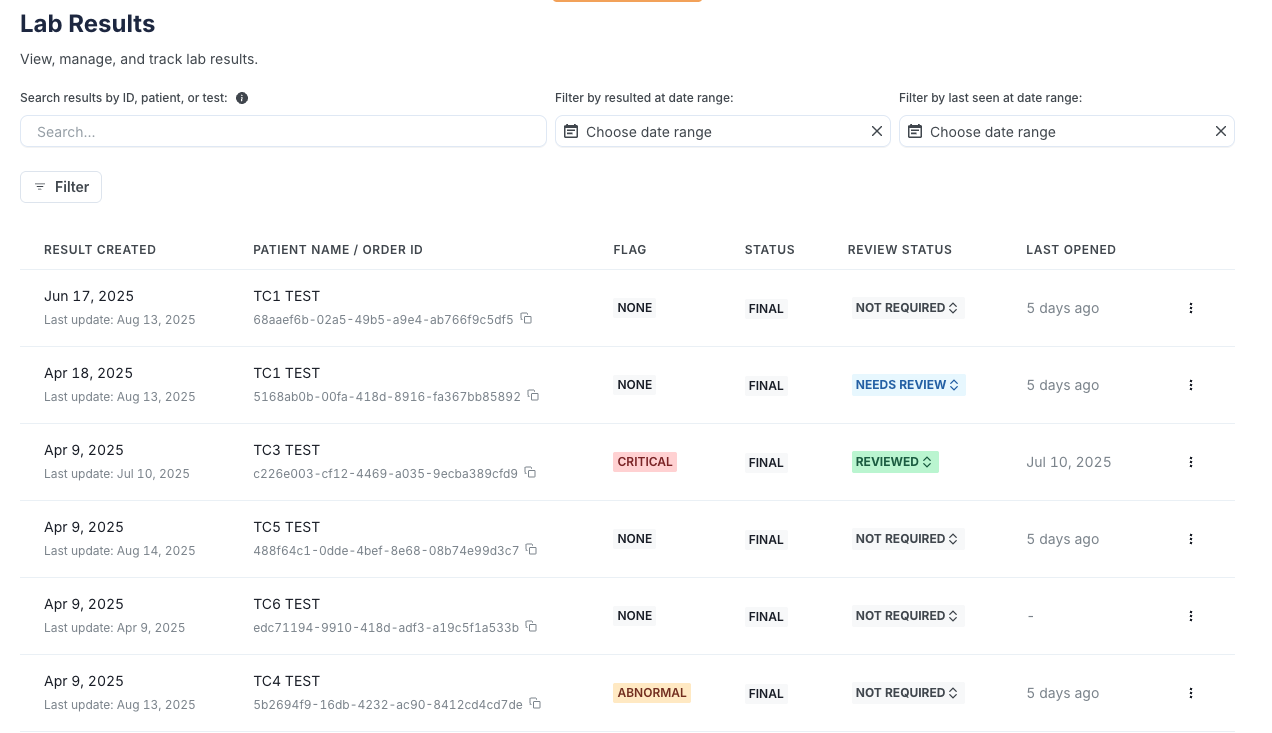
Task: Open Not Required dropdown on TC5 TEST row
Action: pos(907,538)
